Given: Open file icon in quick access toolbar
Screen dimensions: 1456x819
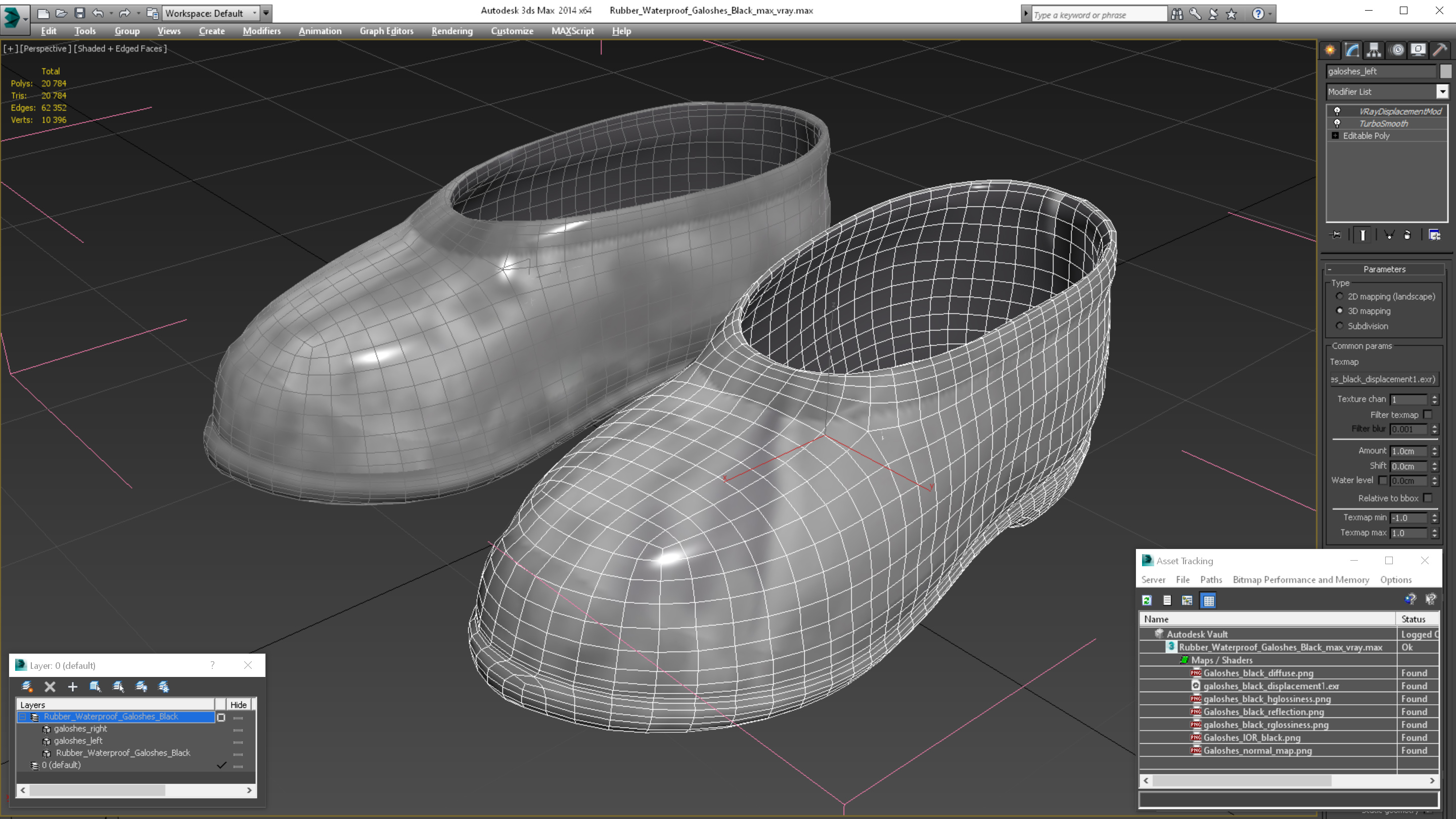Looking at the screenshot, I should (61, 13).
